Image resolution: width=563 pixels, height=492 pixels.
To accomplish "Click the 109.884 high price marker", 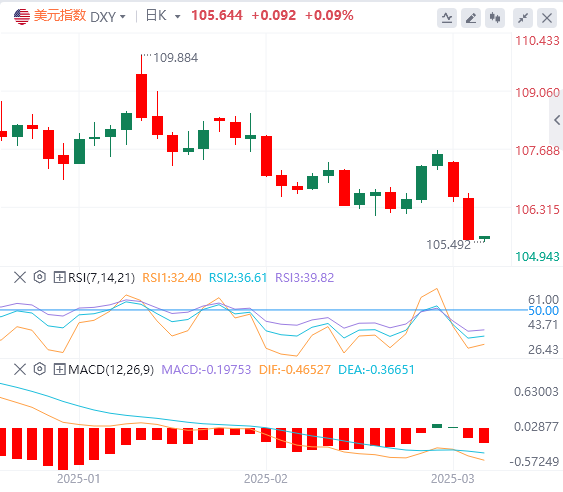I will (x=176, y=58).
